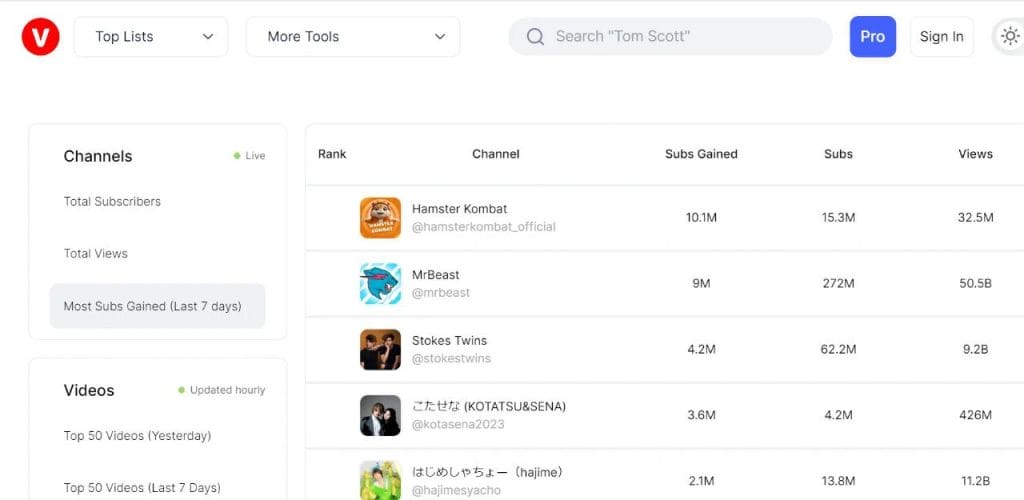Open the こたせな (KOTATSU&SENA) name

[x=489, y=407]
